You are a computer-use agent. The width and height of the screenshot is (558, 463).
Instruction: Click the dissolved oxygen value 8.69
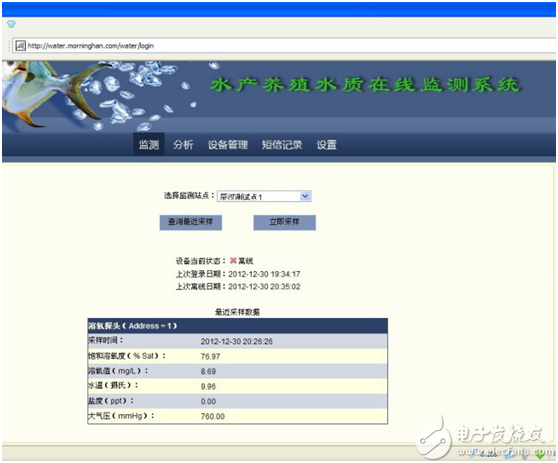coord(208,371)
